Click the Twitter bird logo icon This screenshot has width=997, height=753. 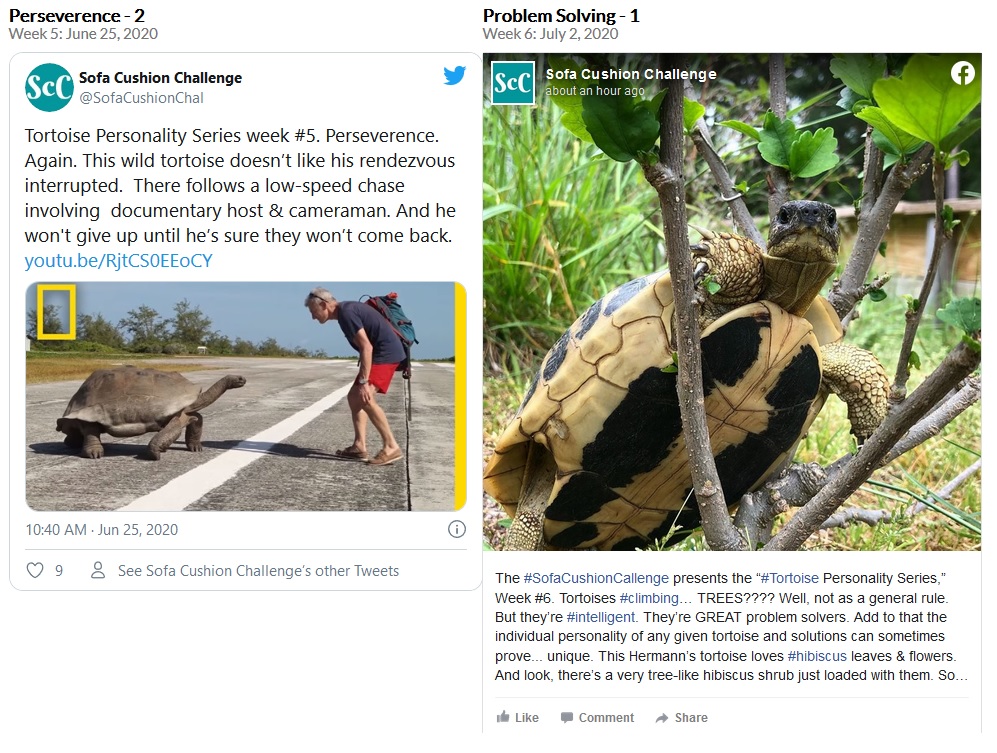coord(455,76)
